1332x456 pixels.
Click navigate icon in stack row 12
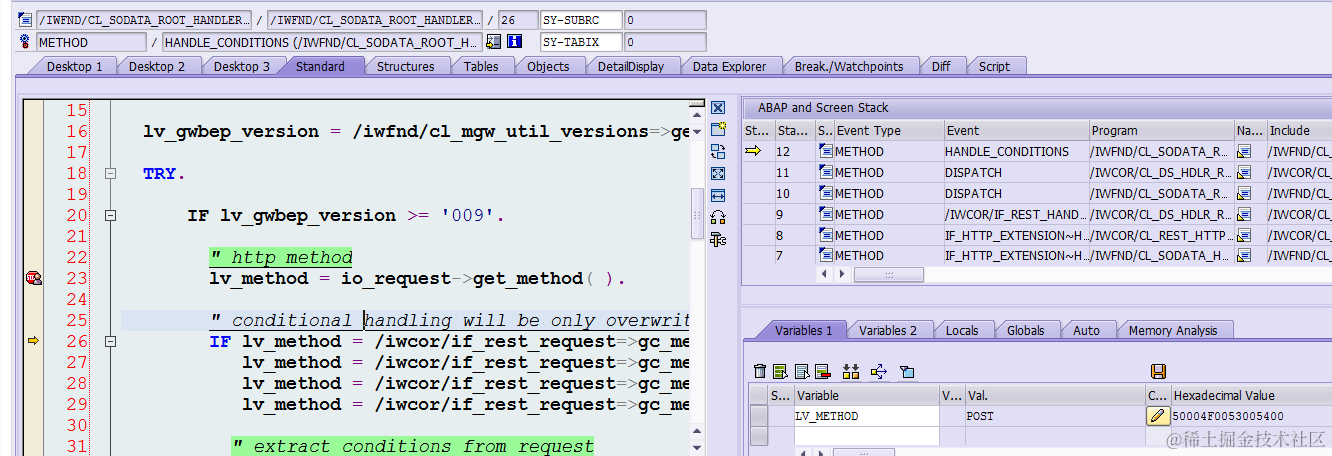(x=1244, y=152)
